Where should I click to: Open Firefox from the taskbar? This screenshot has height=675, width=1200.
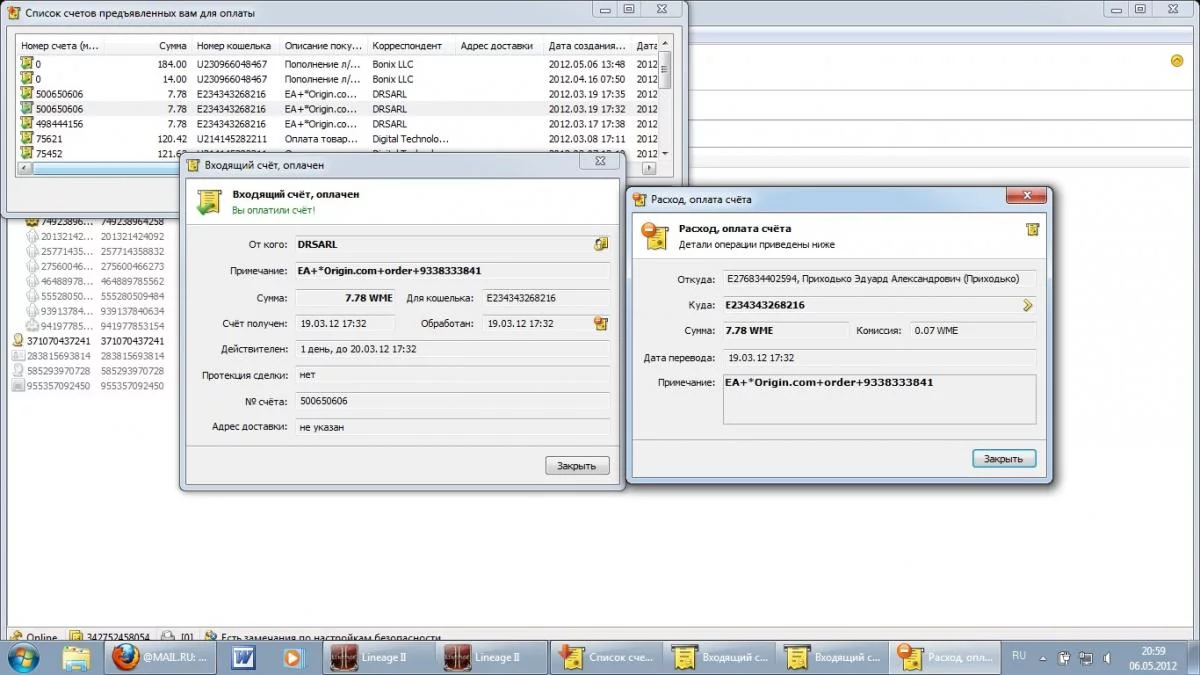[125, 658]
